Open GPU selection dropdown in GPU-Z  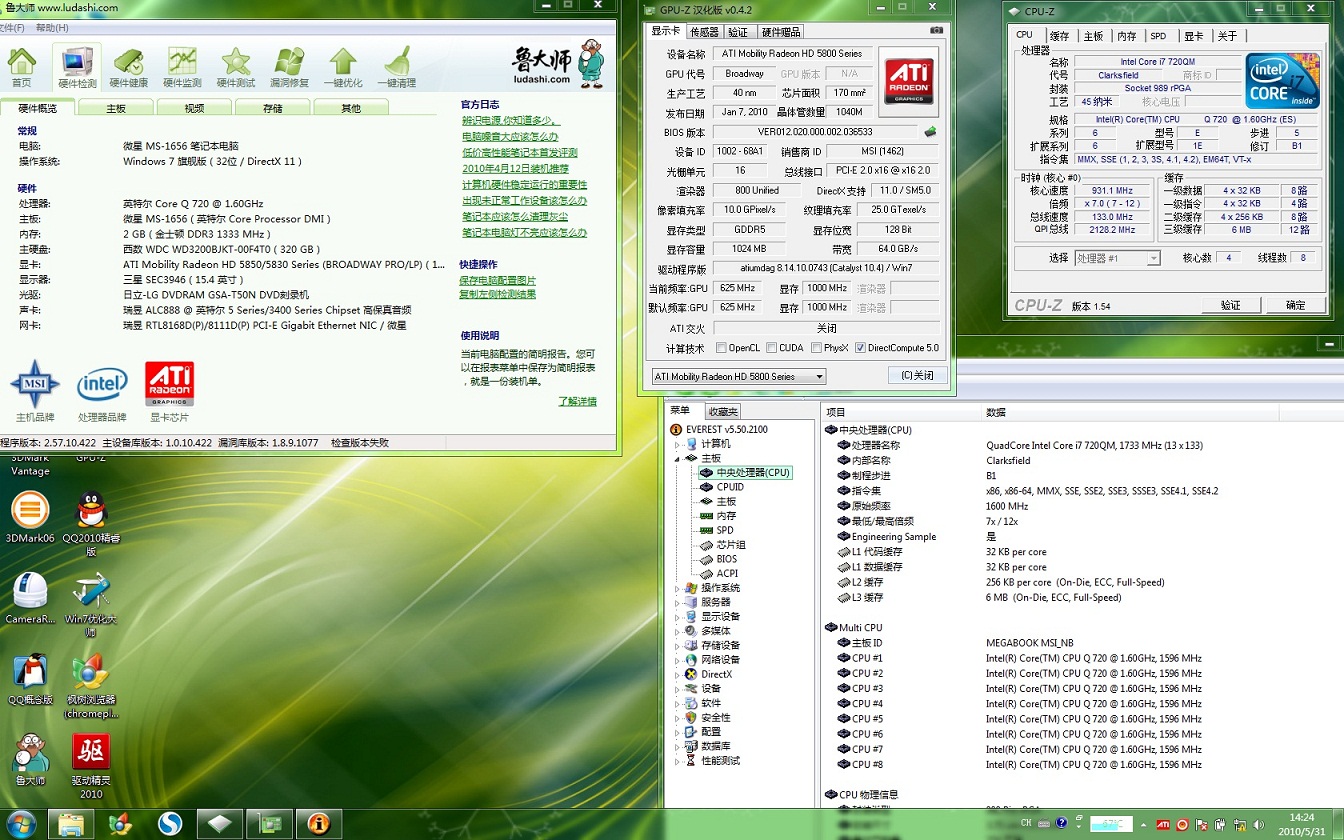738,376
